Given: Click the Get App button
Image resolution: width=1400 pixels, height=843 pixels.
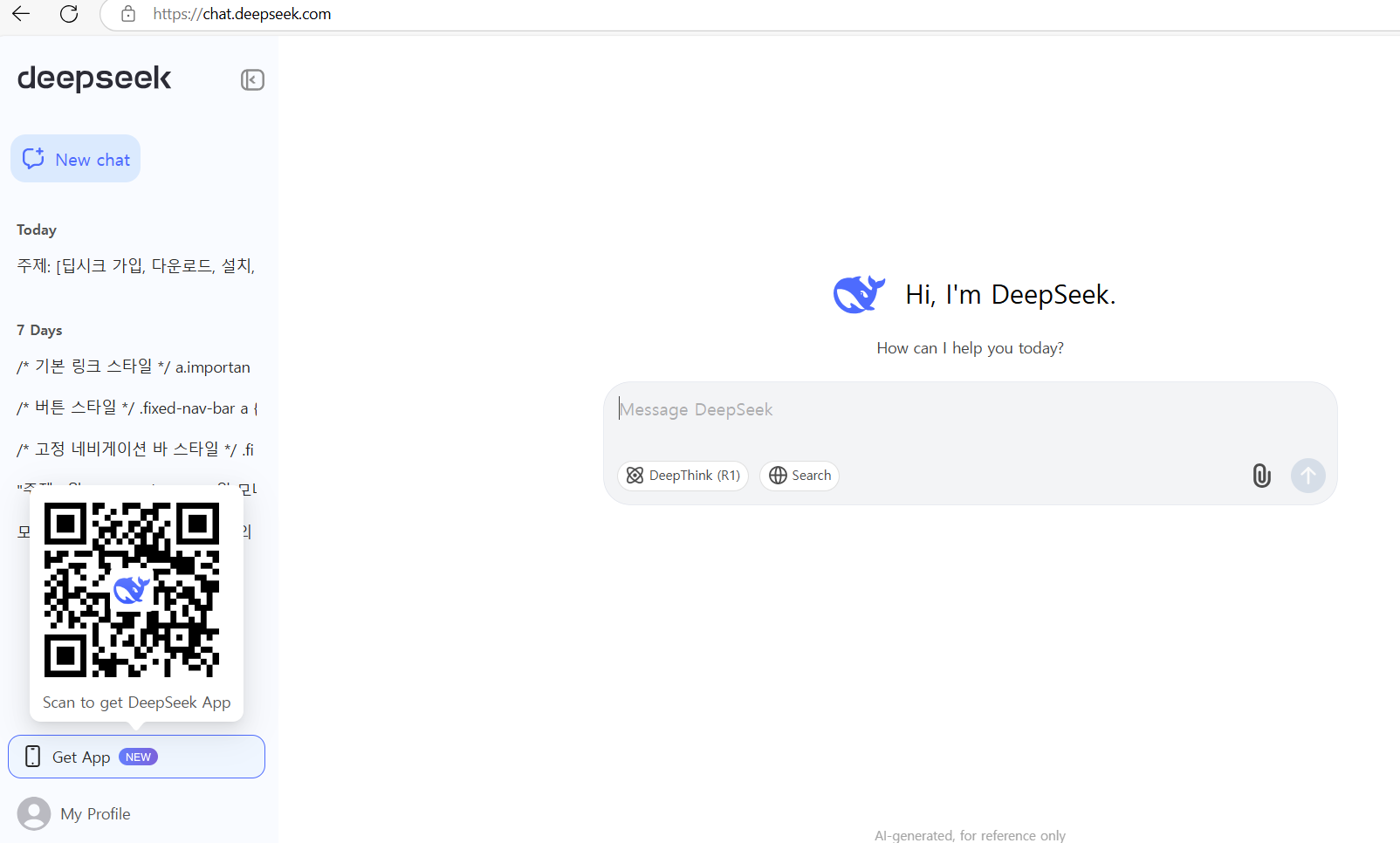Looking at the screenshot, I should click(x=136, y=757).
